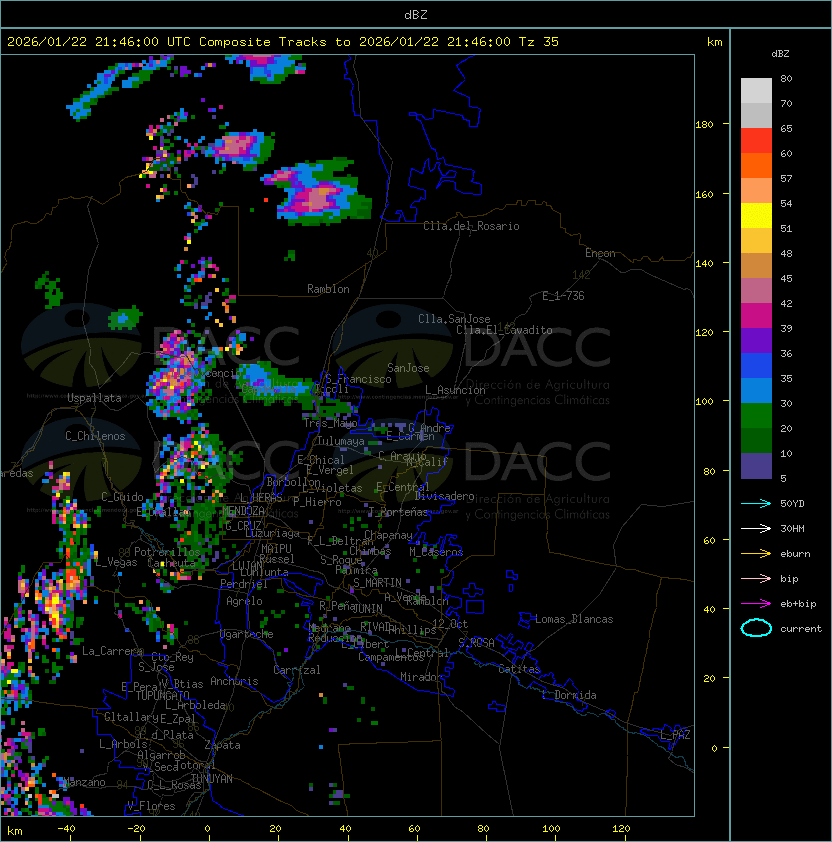Click the 120 tick on horizontal km axis
Screen dimensions: 832x842
pyautogui.click(x=621, y=829)
